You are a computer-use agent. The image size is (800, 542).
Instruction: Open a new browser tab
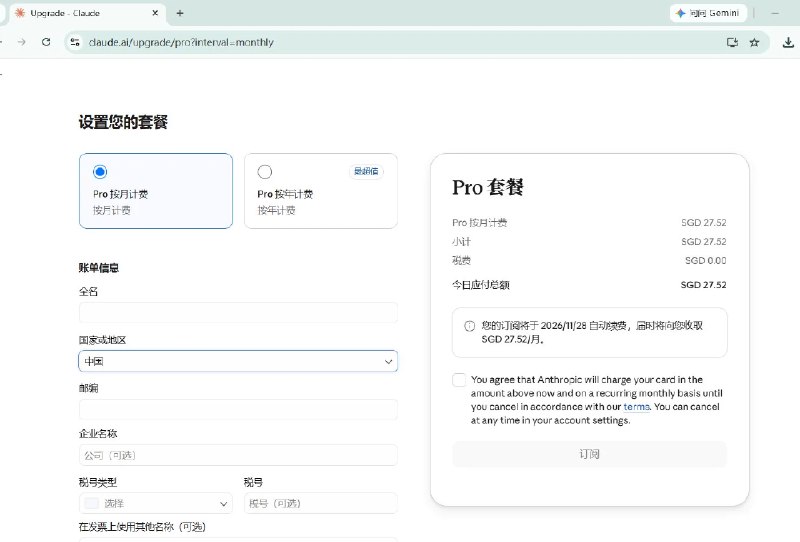tap(180, 13)
